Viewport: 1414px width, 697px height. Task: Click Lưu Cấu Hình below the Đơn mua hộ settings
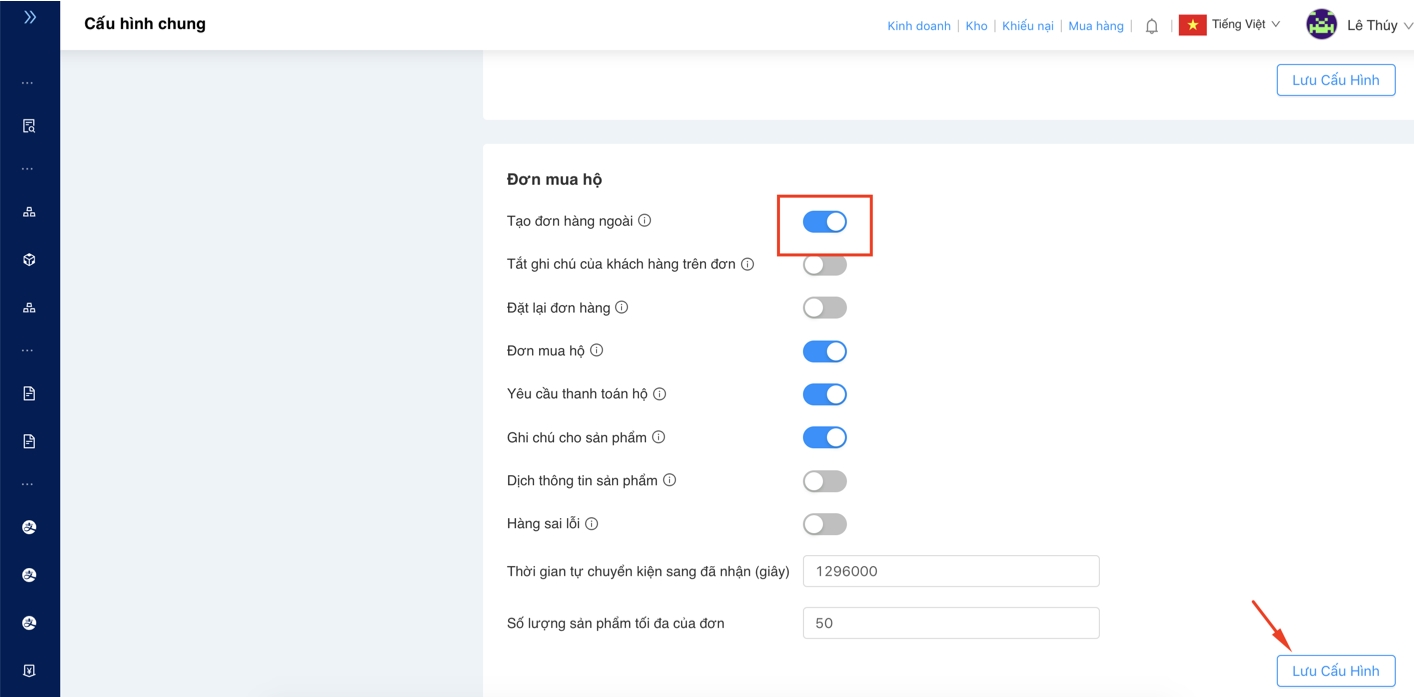(1335, 671)
